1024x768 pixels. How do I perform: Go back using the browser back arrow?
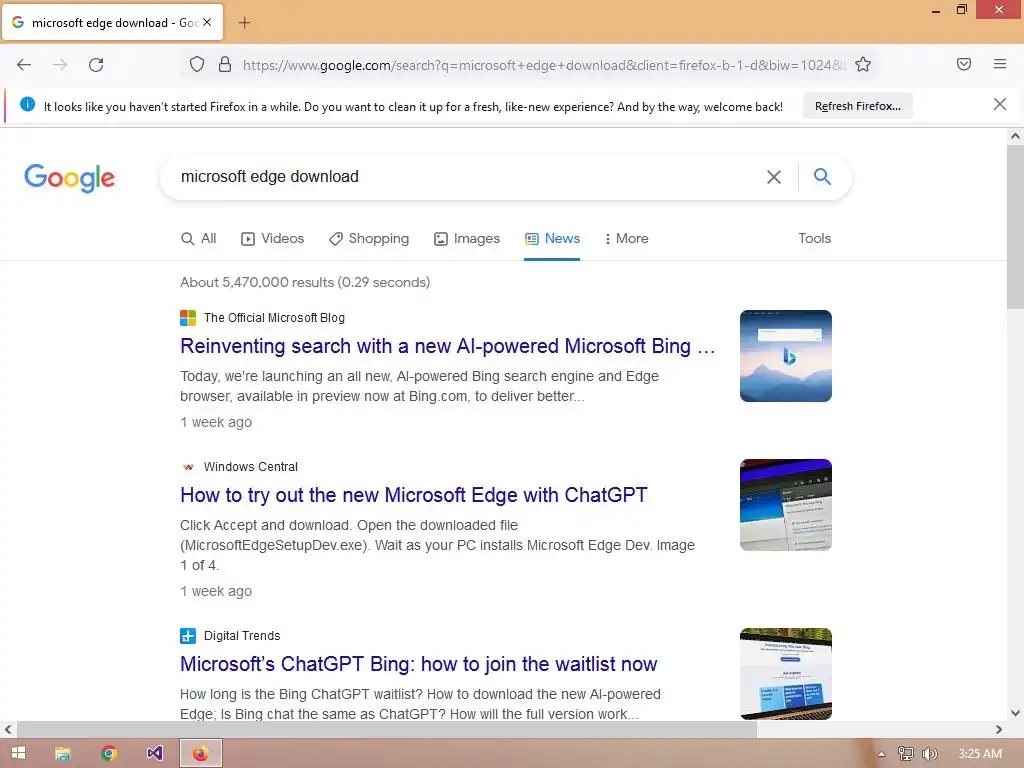tap(24, 65)
